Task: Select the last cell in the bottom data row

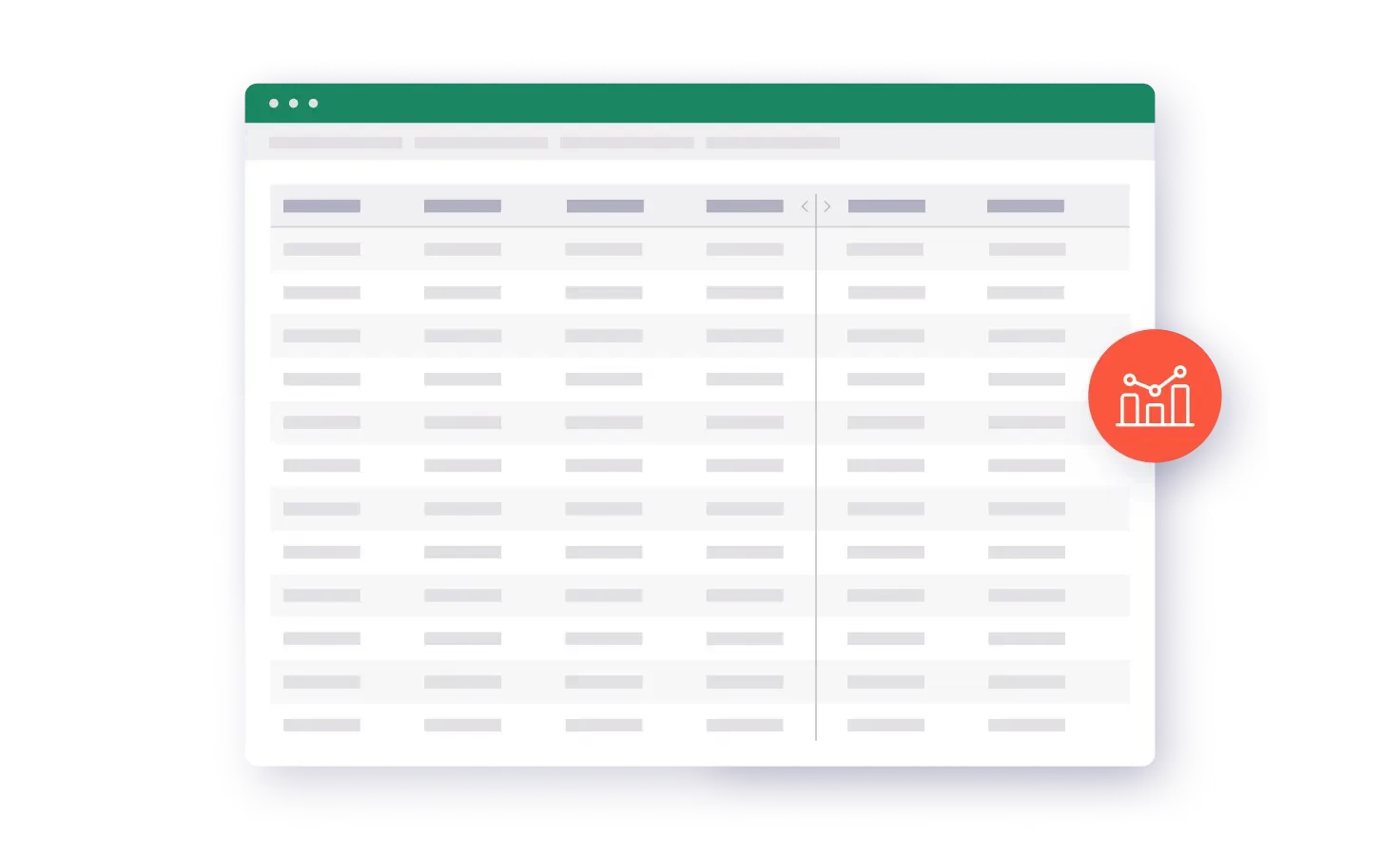Action: [1026, 725]
